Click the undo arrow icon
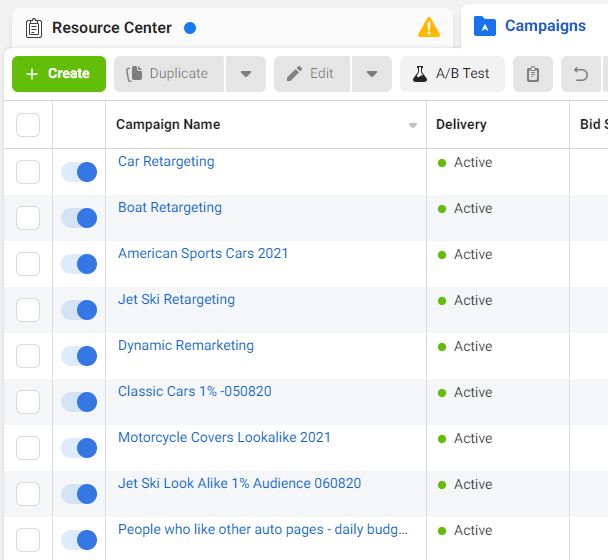608x560 pixels. (x=580, y=74)
